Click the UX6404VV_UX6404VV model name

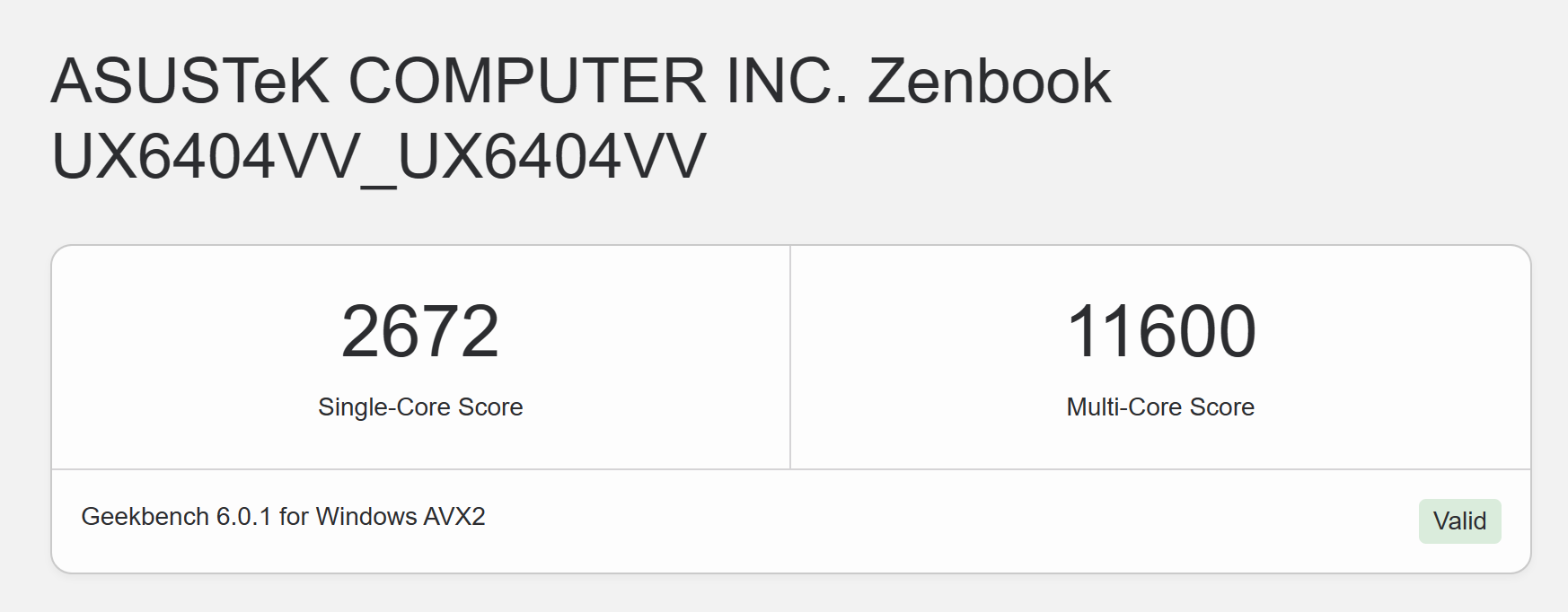tap(379, 157)
